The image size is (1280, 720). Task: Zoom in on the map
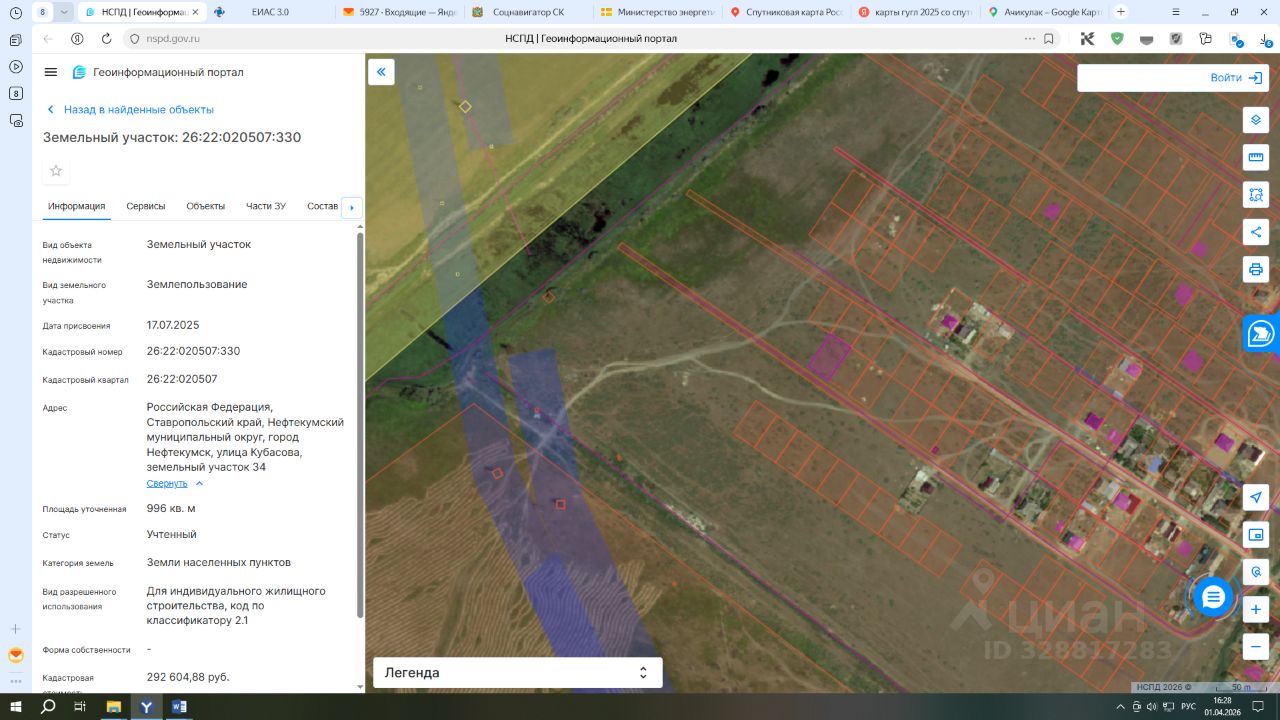(1256, 609)
